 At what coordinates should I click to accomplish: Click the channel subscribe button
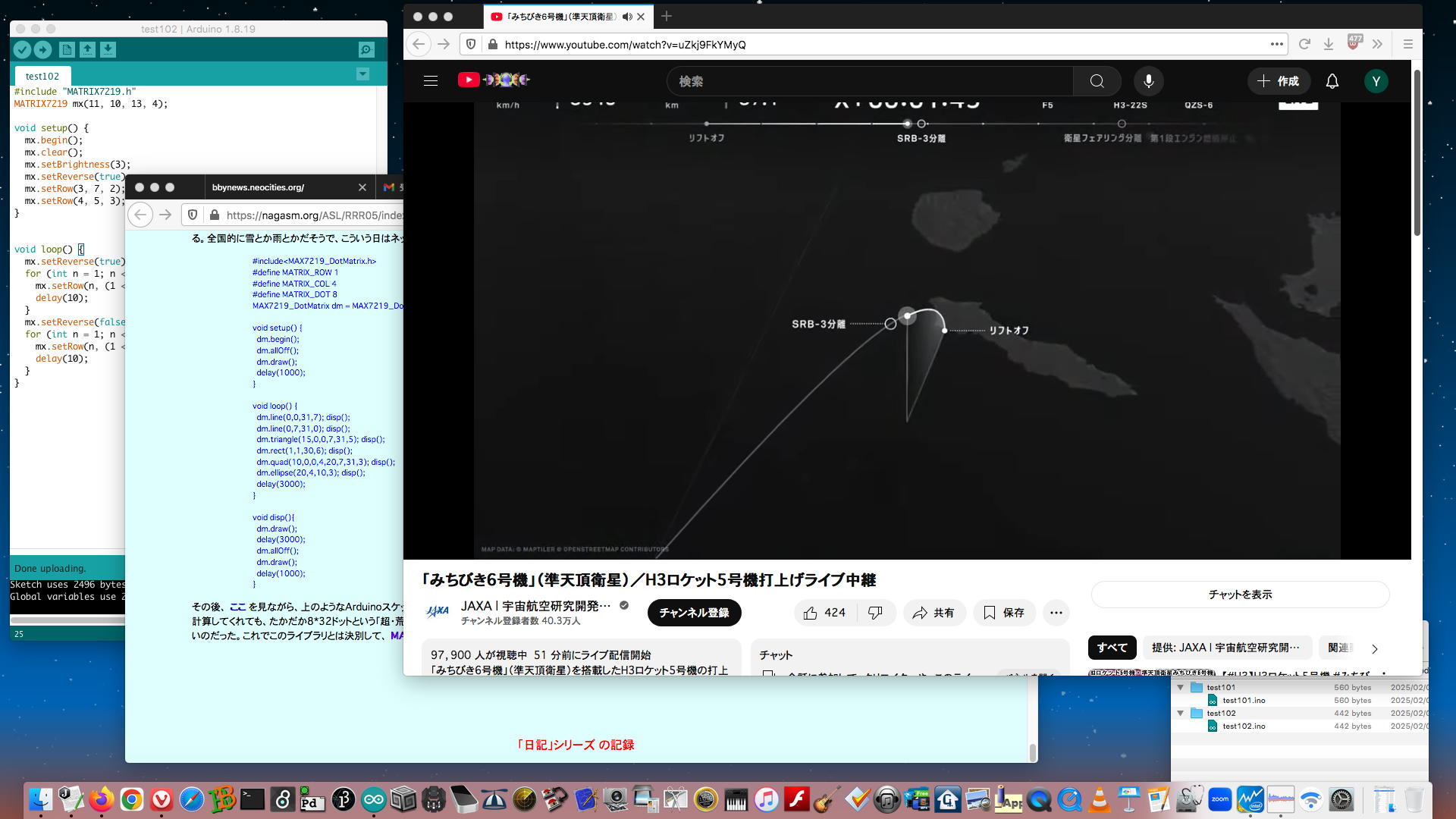(x=693, y=613)
